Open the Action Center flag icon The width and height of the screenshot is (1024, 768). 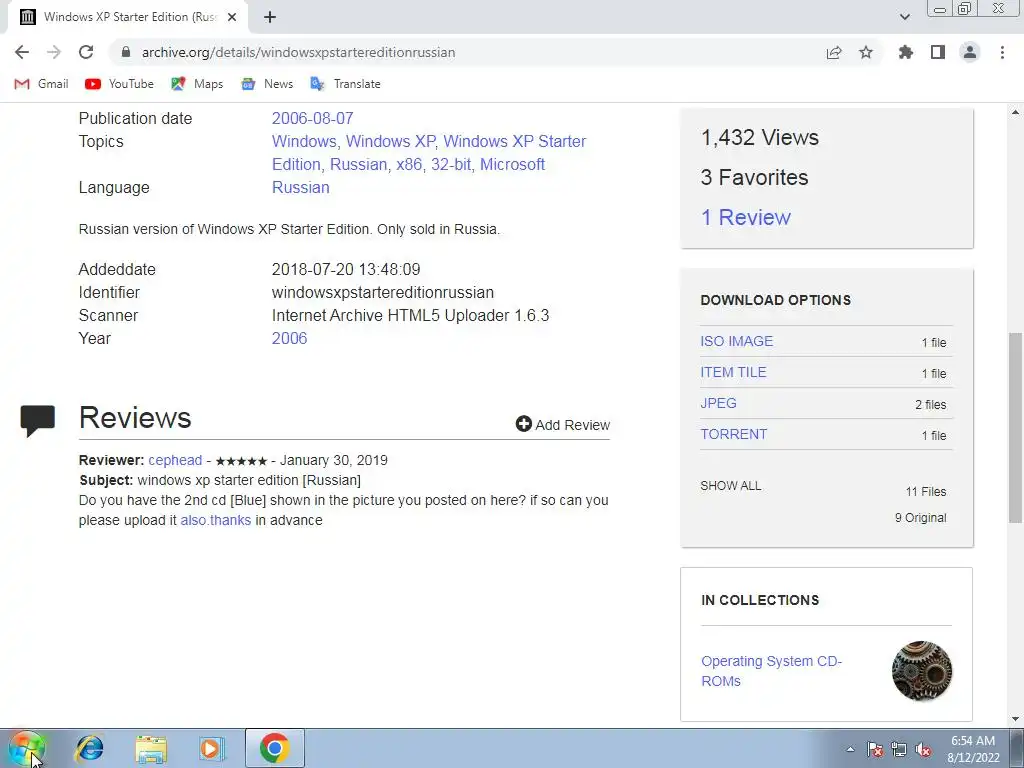click(875, 750)
